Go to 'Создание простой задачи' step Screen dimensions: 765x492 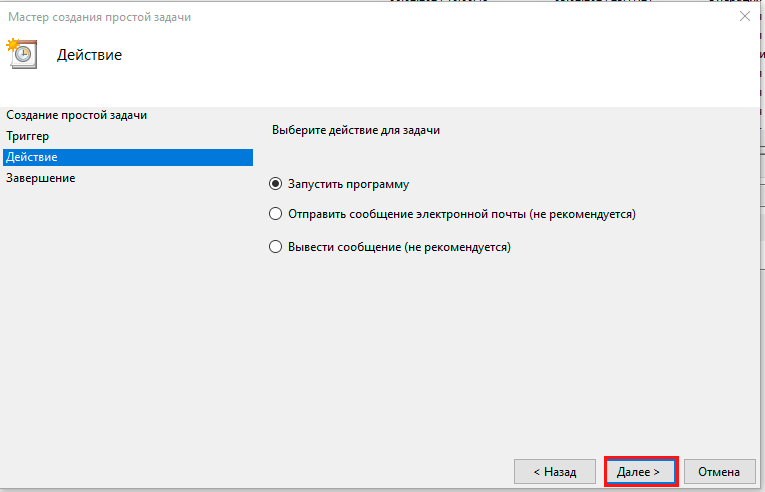pos(76,115)
